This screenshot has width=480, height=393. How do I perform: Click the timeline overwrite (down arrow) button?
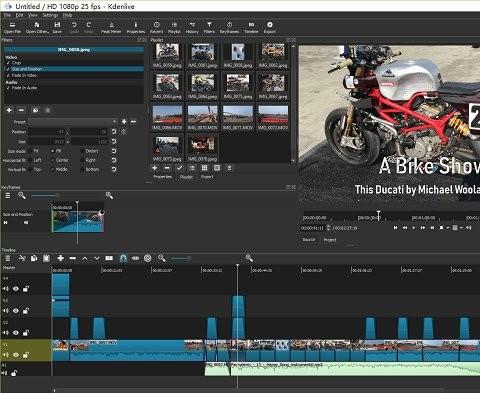pos(97,258)
